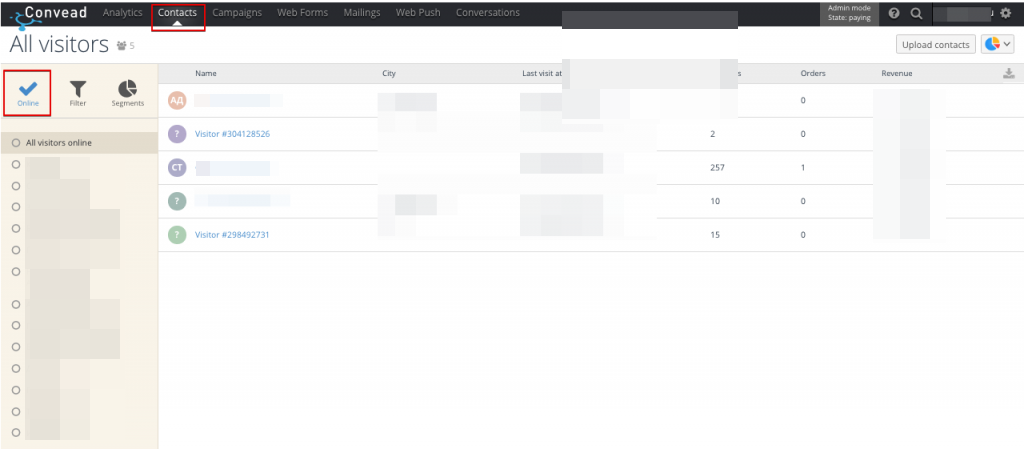Open Web Forms section

(302, 12)
